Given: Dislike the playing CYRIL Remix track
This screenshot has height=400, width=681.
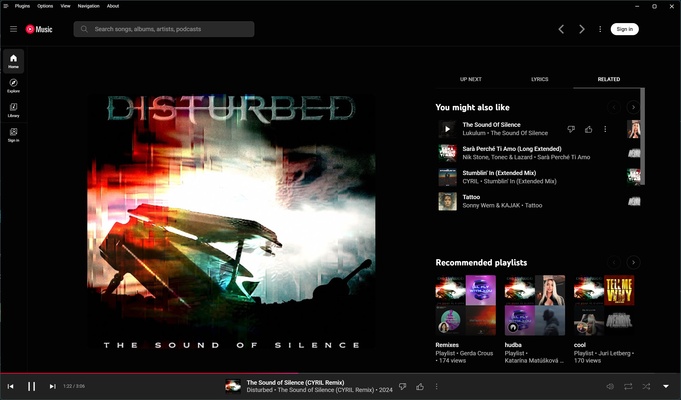Looking at the screenshot, I should click(x=403, y=386).
